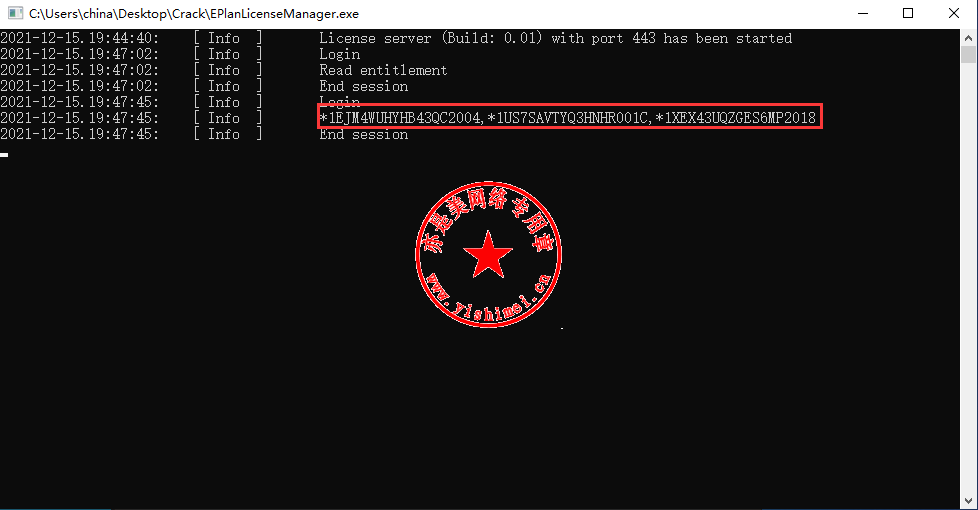Screen dimensions: 978x510
Task: Close the EPlanLicenseManager console window
Action: [954, 13]
